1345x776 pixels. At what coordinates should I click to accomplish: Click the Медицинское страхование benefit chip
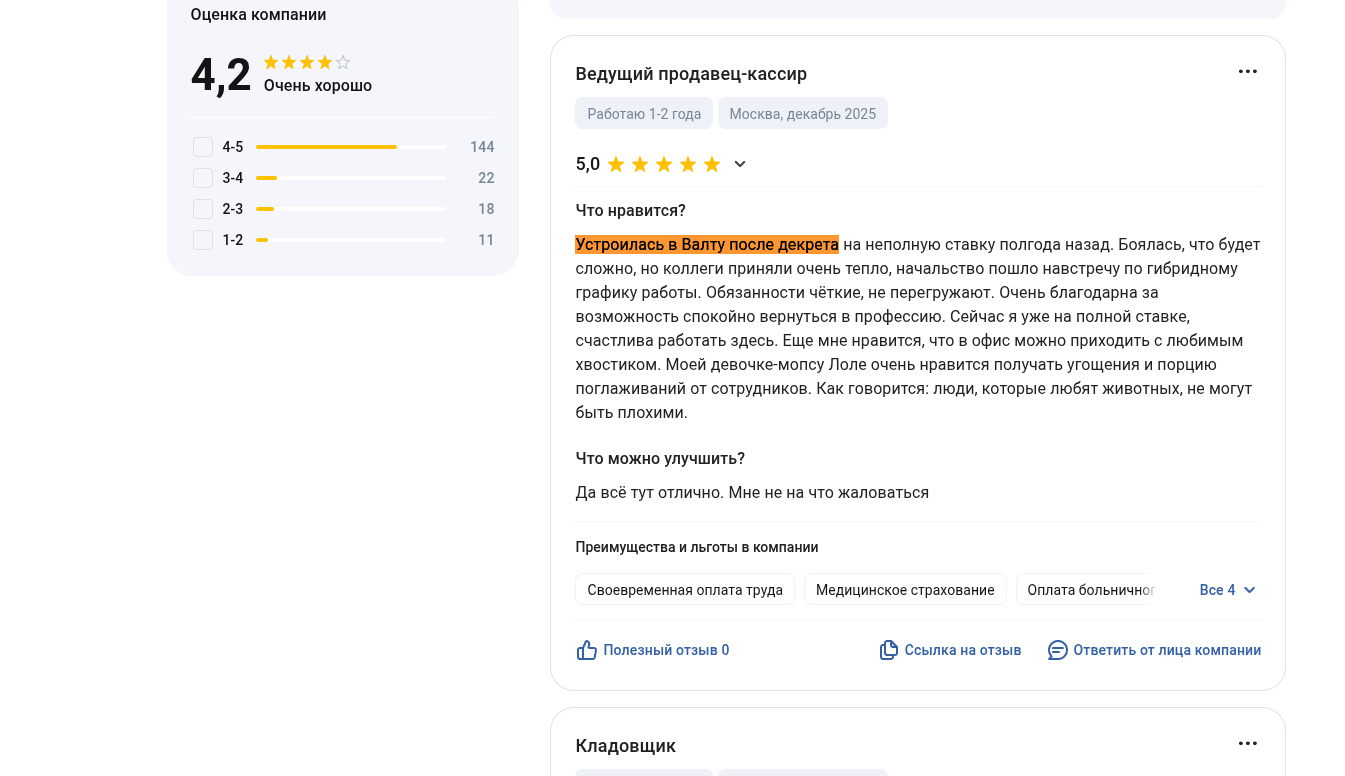(905, 590)
